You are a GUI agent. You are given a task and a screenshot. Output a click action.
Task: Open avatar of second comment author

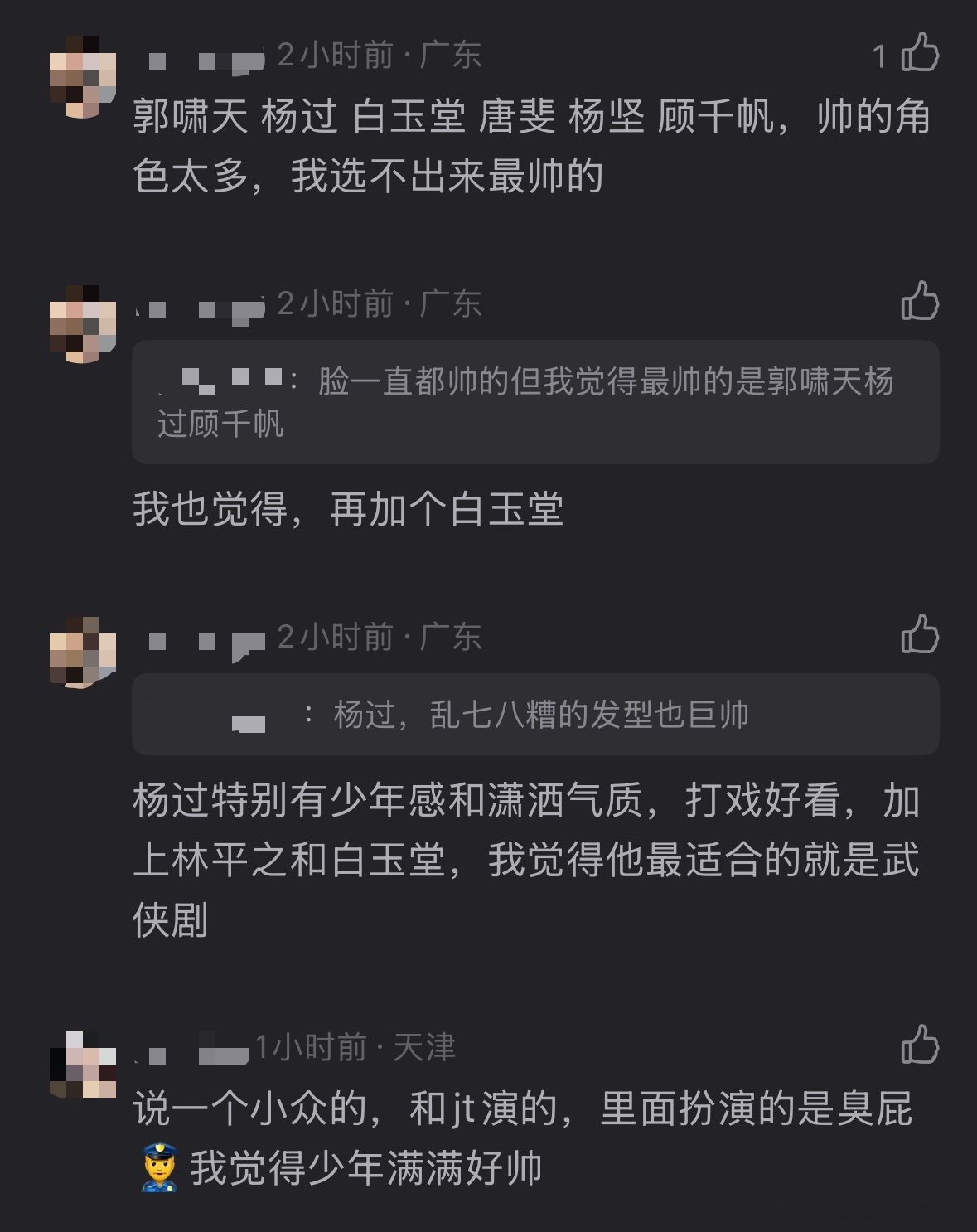click(x=83, y=324)
